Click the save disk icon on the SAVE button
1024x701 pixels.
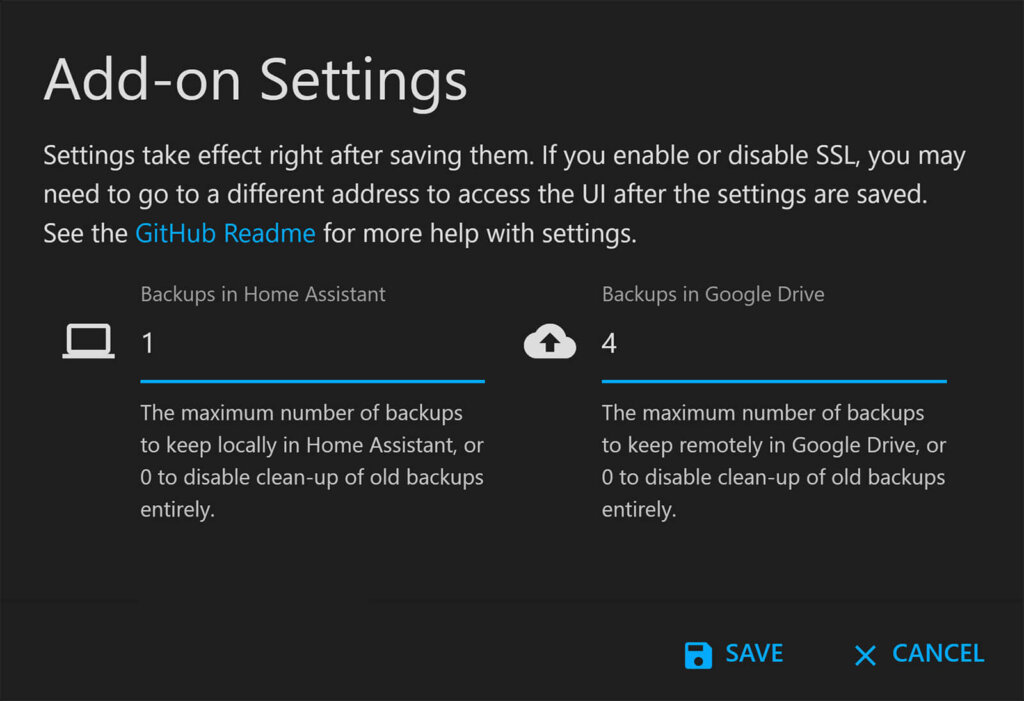point(696,654)
